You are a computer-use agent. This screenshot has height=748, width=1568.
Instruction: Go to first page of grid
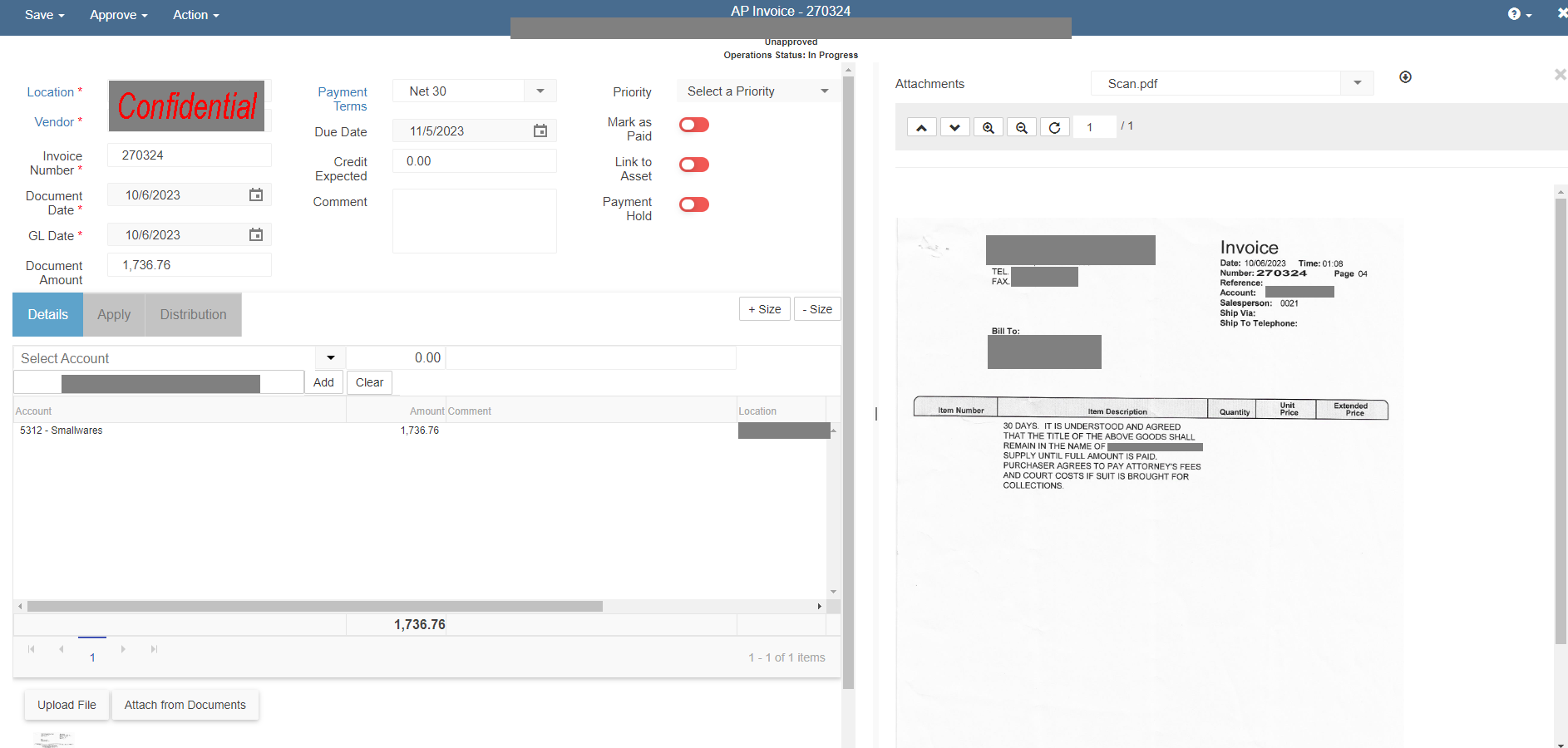[x=32, y=649]
